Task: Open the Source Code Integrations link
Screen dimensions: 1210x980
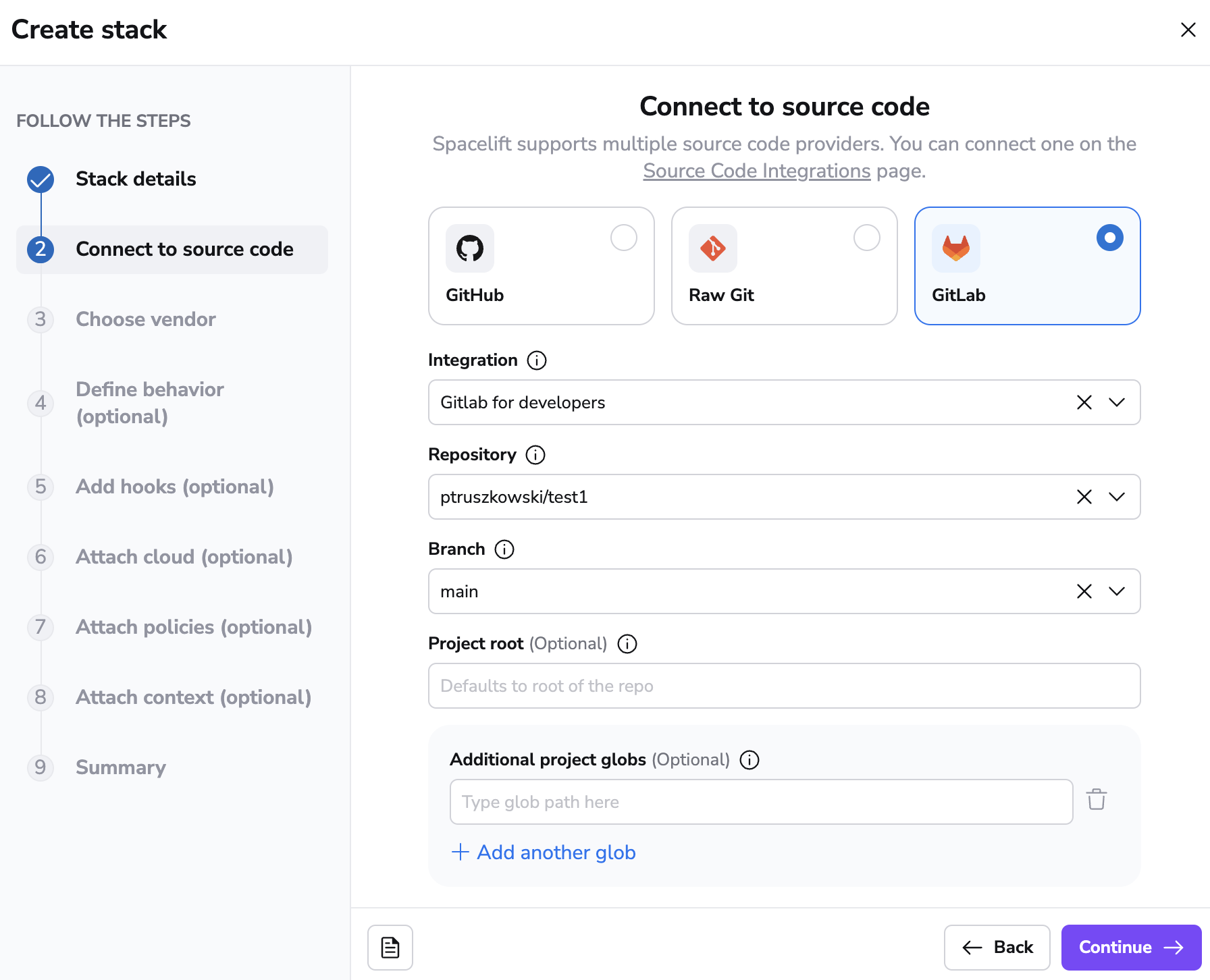Action: [756, 171]
